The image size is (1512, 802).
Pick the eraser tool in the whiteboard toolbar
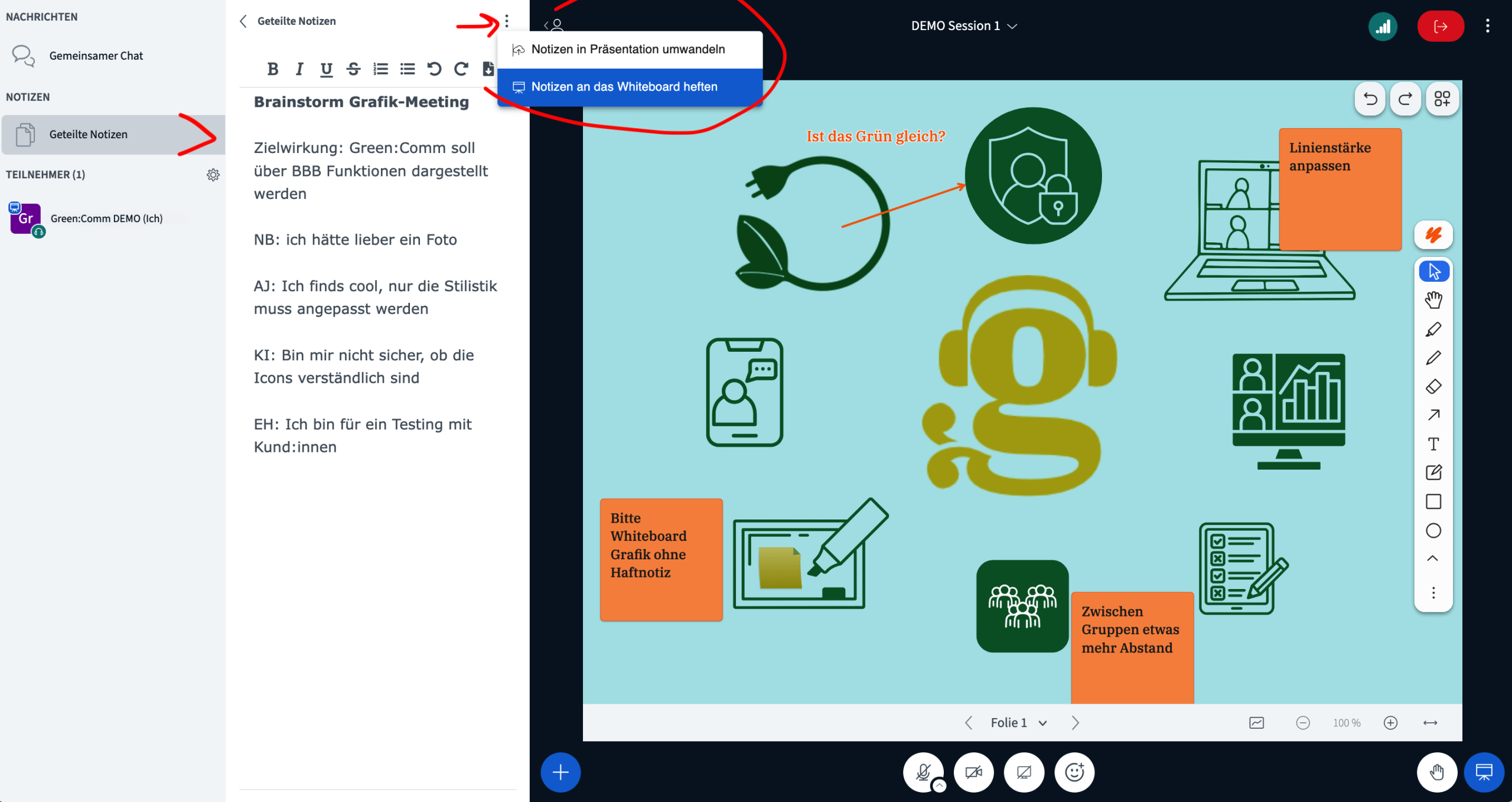click(1433, 386)
